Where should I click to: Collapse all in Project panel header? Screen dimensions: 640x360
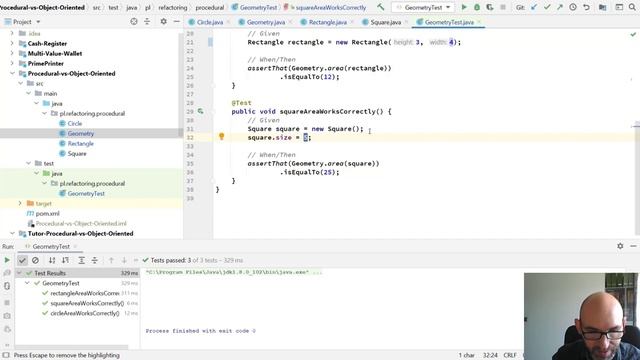click(147, 22)
